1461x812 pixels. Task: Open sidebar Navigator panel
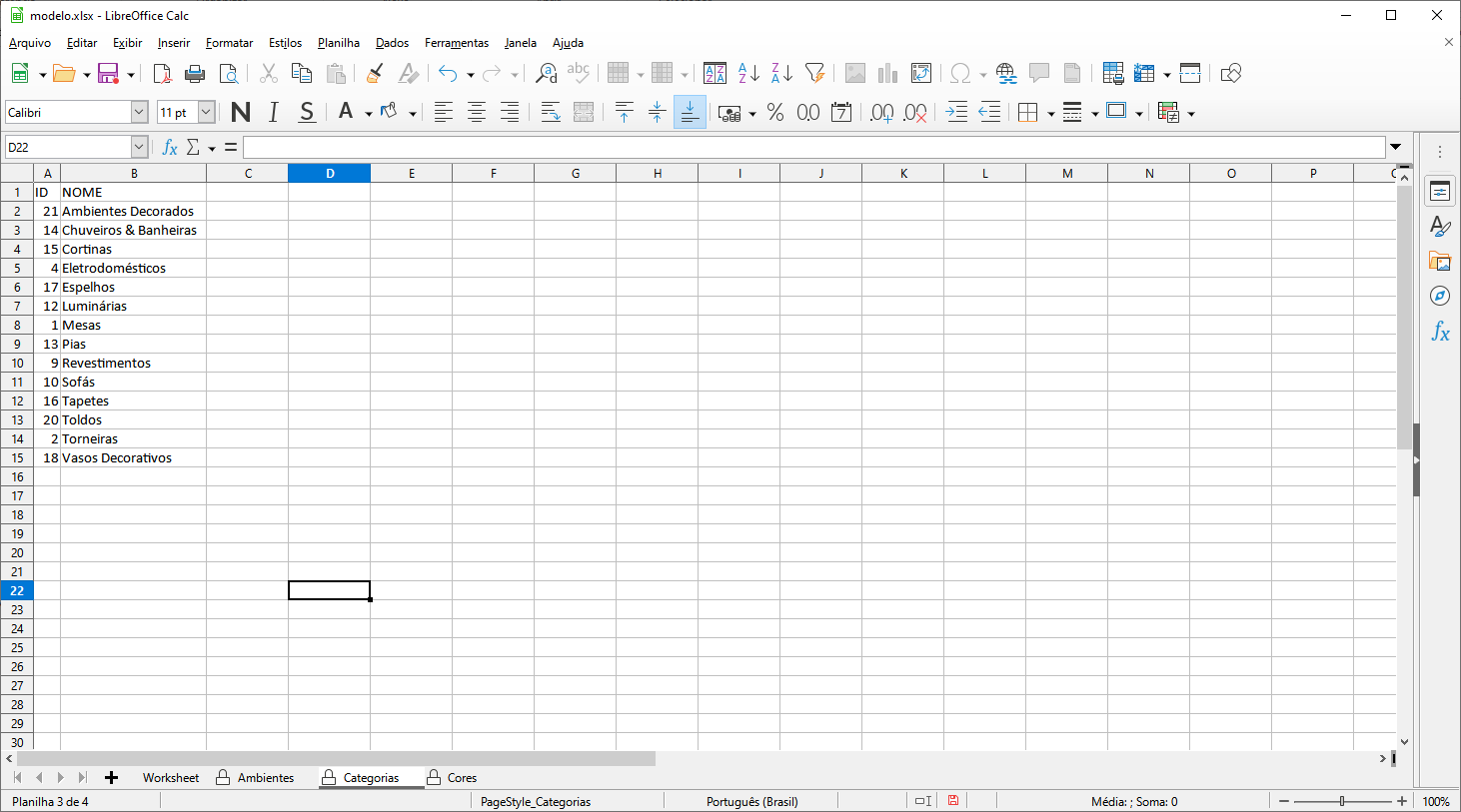click(1440, 296)
